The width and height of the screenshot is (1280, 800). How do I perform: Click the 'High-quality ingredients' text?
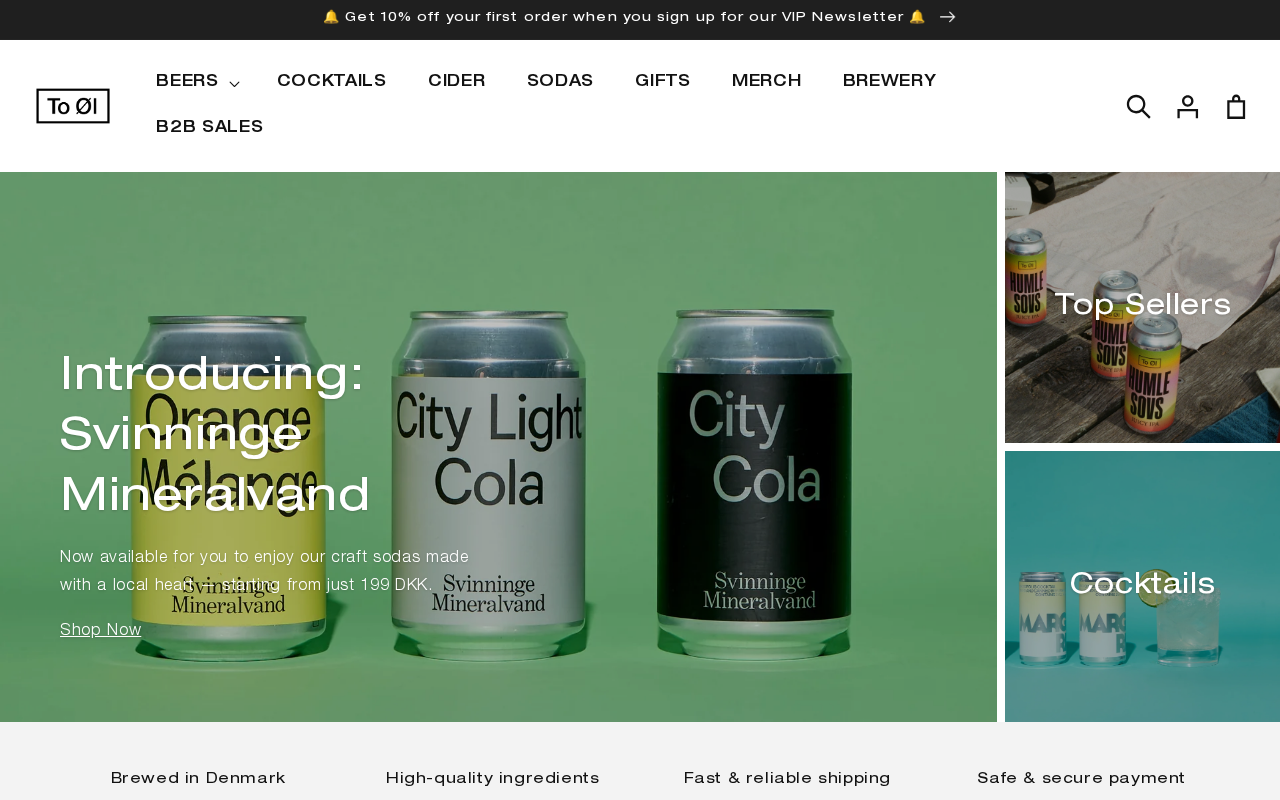tap(493, 778)
